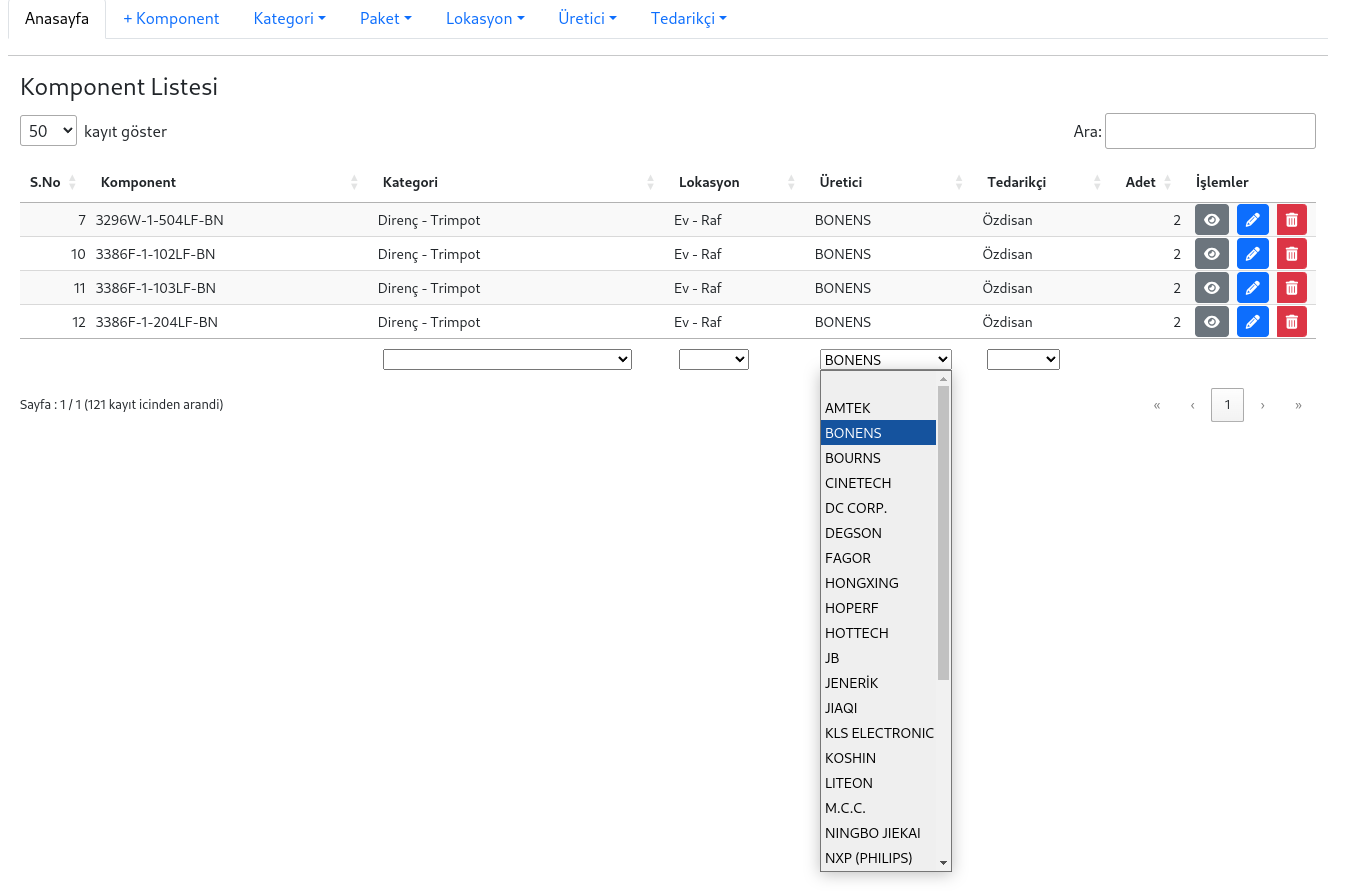
Task: Sort table by Komponent column
Action: [x=226, y=182]
